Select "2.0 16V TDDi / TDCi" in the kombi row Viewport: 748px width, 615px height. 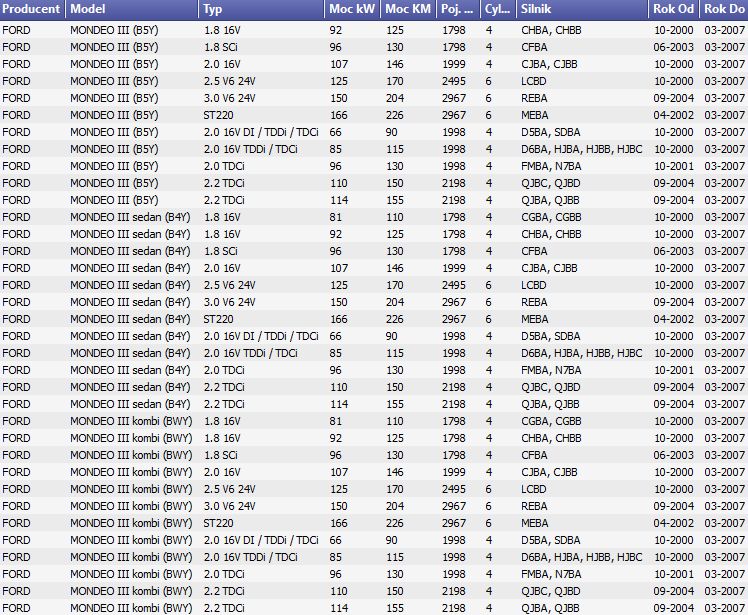pos(250,557)
